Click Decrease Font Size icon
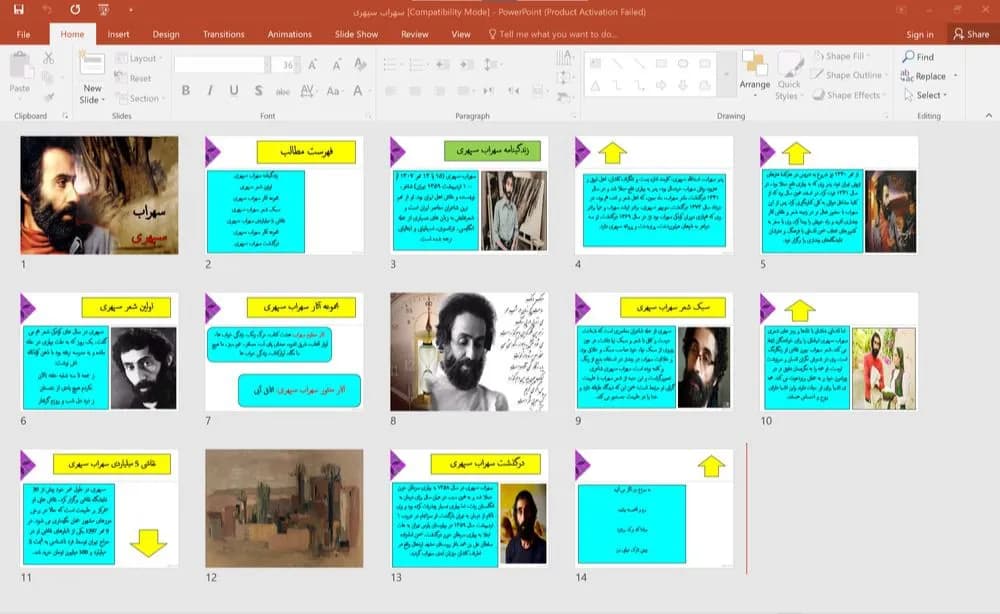This screenshot has width=1000, height=614. click(336, 64)
